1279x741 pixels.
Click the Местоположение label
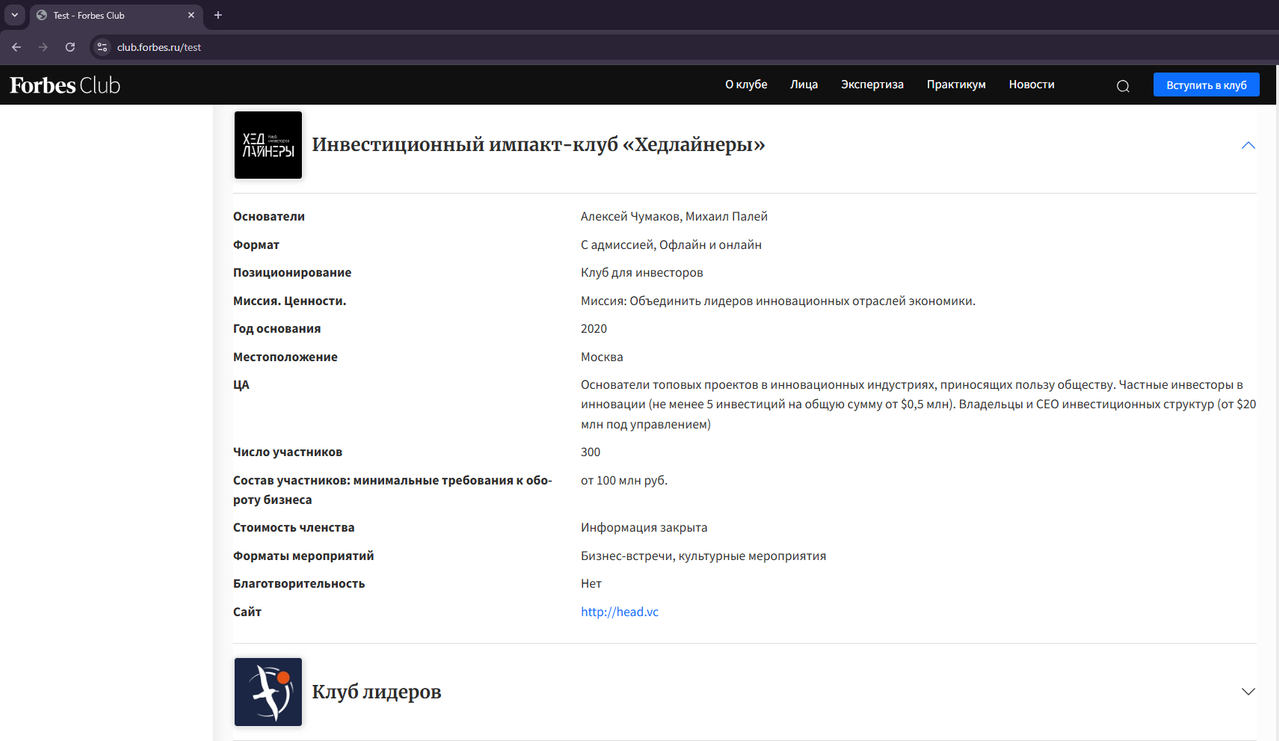click(x=285, y=357)
